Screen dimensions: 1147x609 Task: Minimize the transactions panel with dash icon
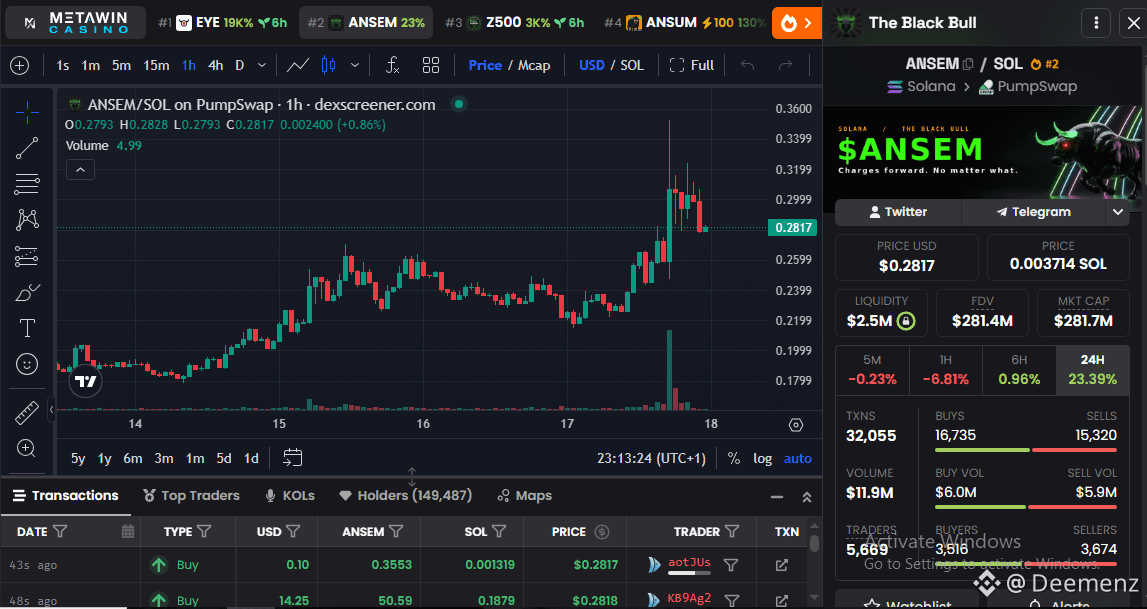tap(777, 497)
